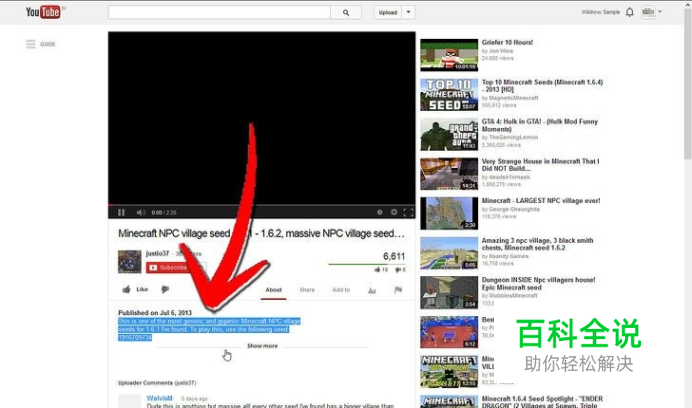692x408 pixels.
Task: Click the justio37 channel avatar
Action: (129, 261)
